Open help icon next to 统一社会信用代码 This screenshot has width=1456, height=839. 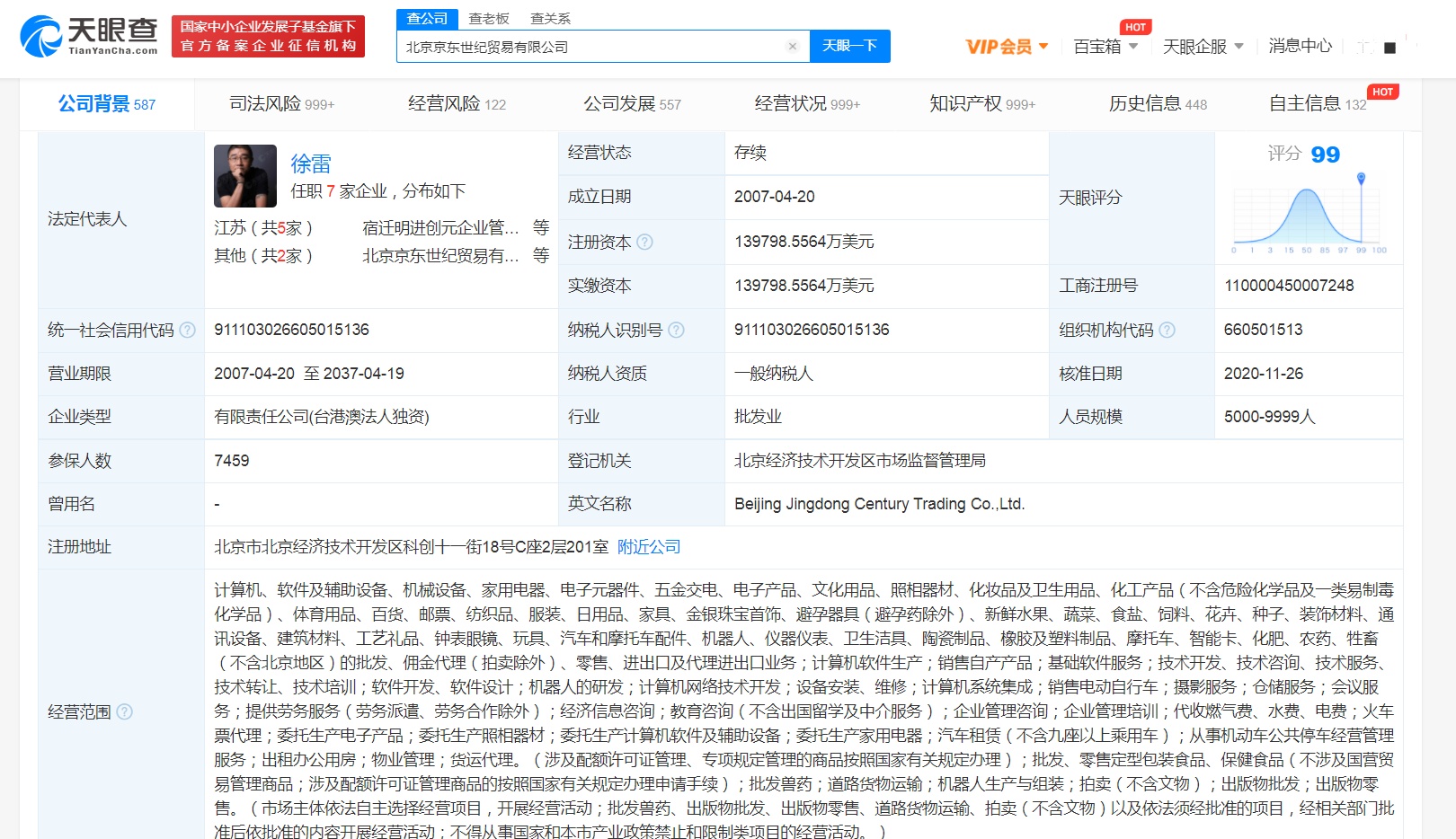(187, 331)
